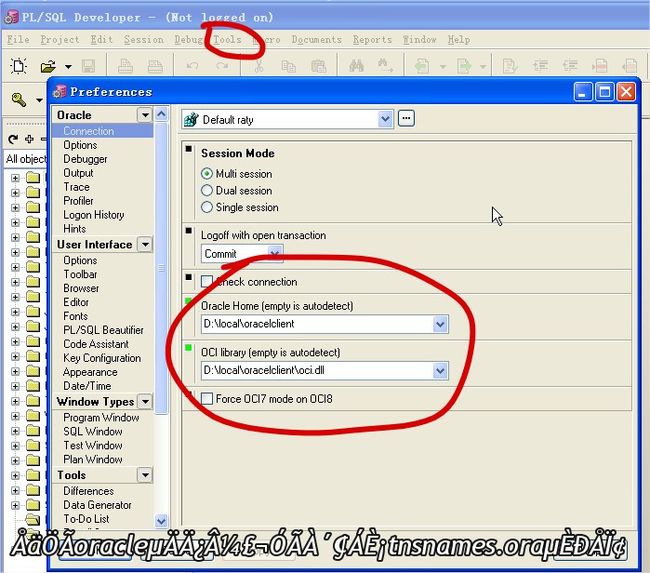Open the Session menu
The width and height of the screenshot is (650, 573).
143,39
